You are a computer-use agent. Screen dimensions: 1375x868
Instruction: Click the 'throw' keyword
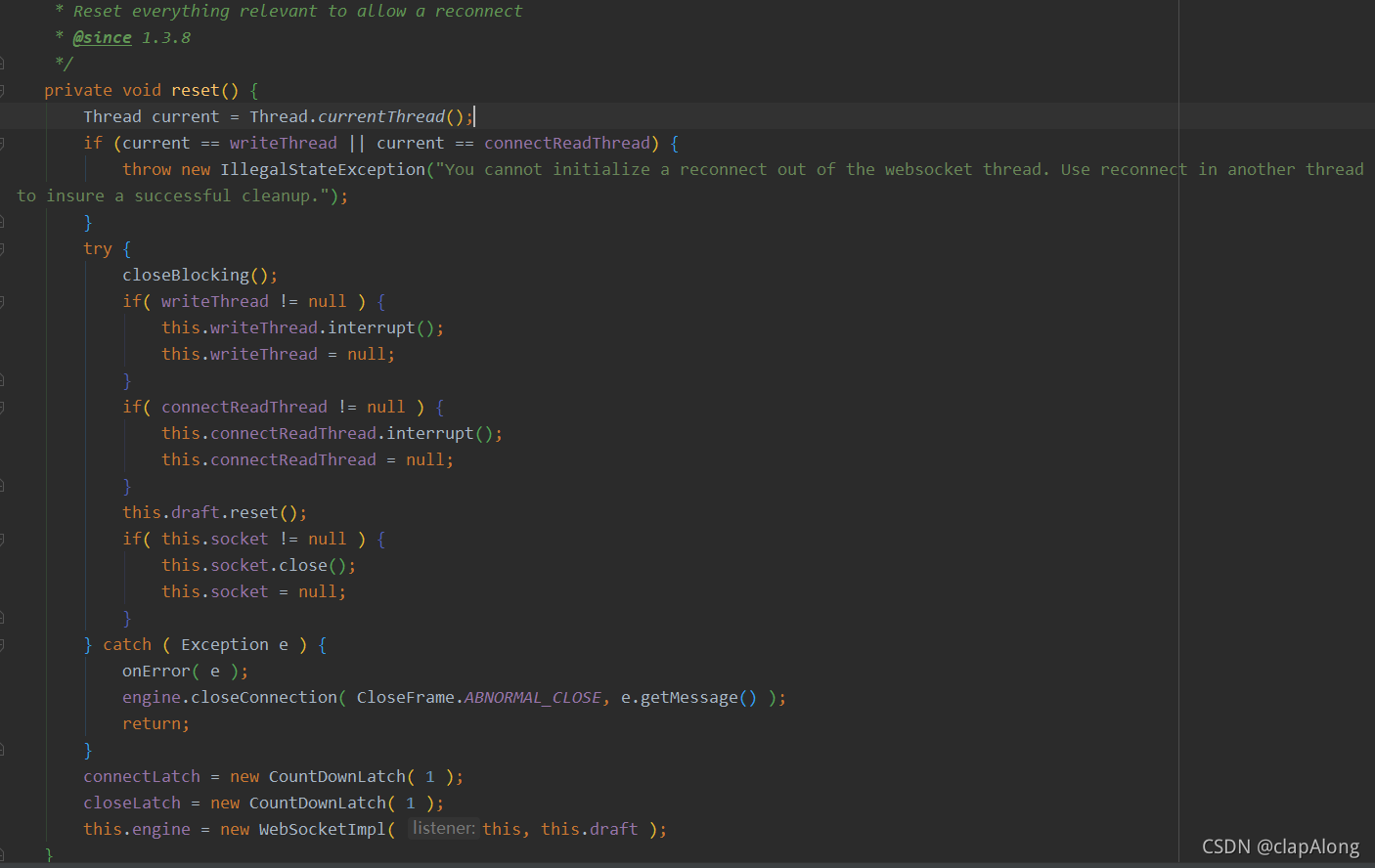pos(147,169)
